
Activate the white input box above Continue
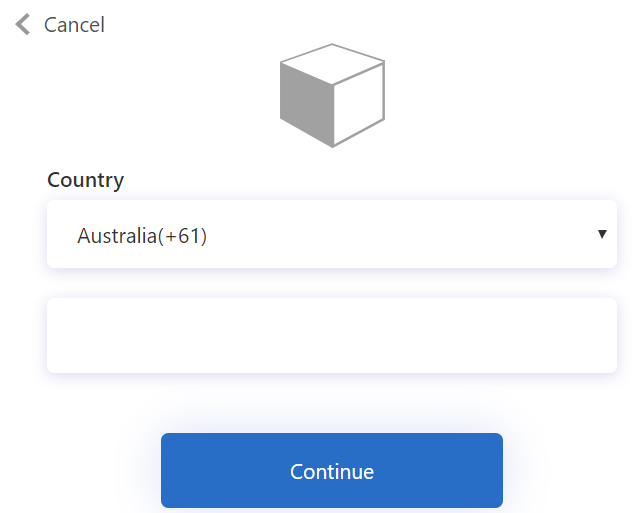[331, 335]
